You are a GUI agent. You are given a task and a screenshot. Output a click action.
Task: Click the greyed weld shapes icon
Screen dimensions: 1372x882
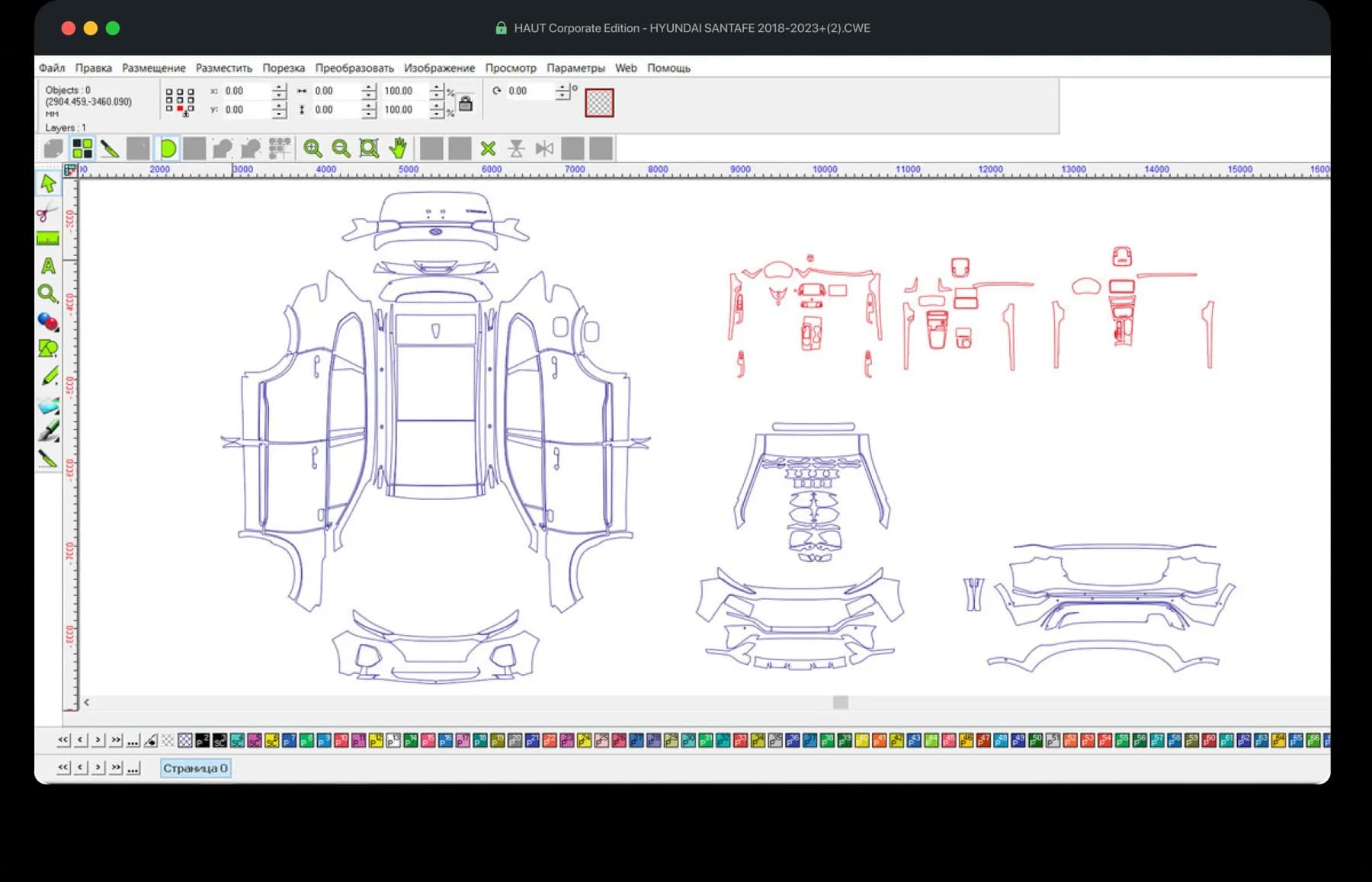pos(223,148)
